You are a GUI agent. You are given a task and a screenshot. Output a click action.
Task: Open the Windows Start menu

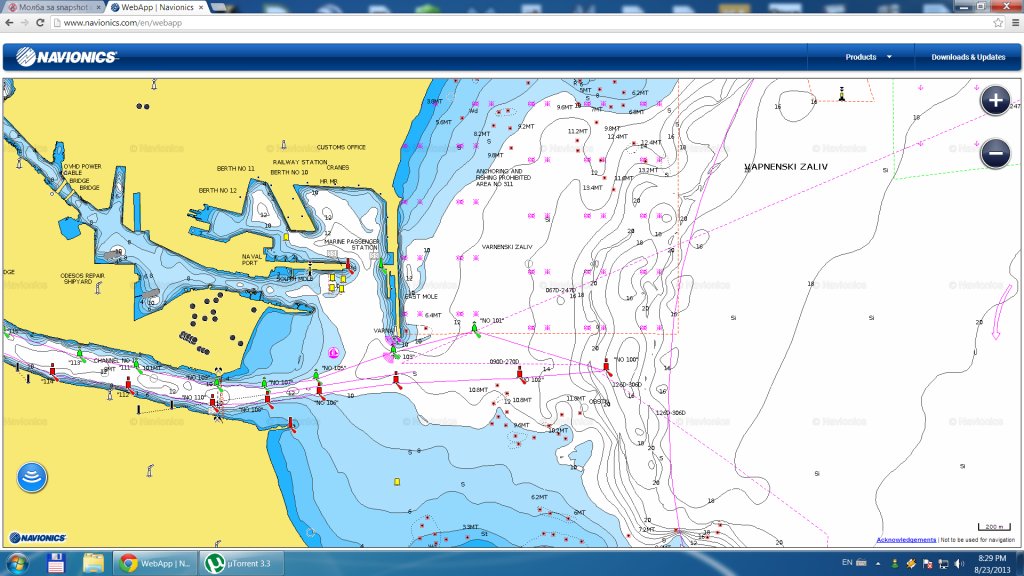click(16, 563)
